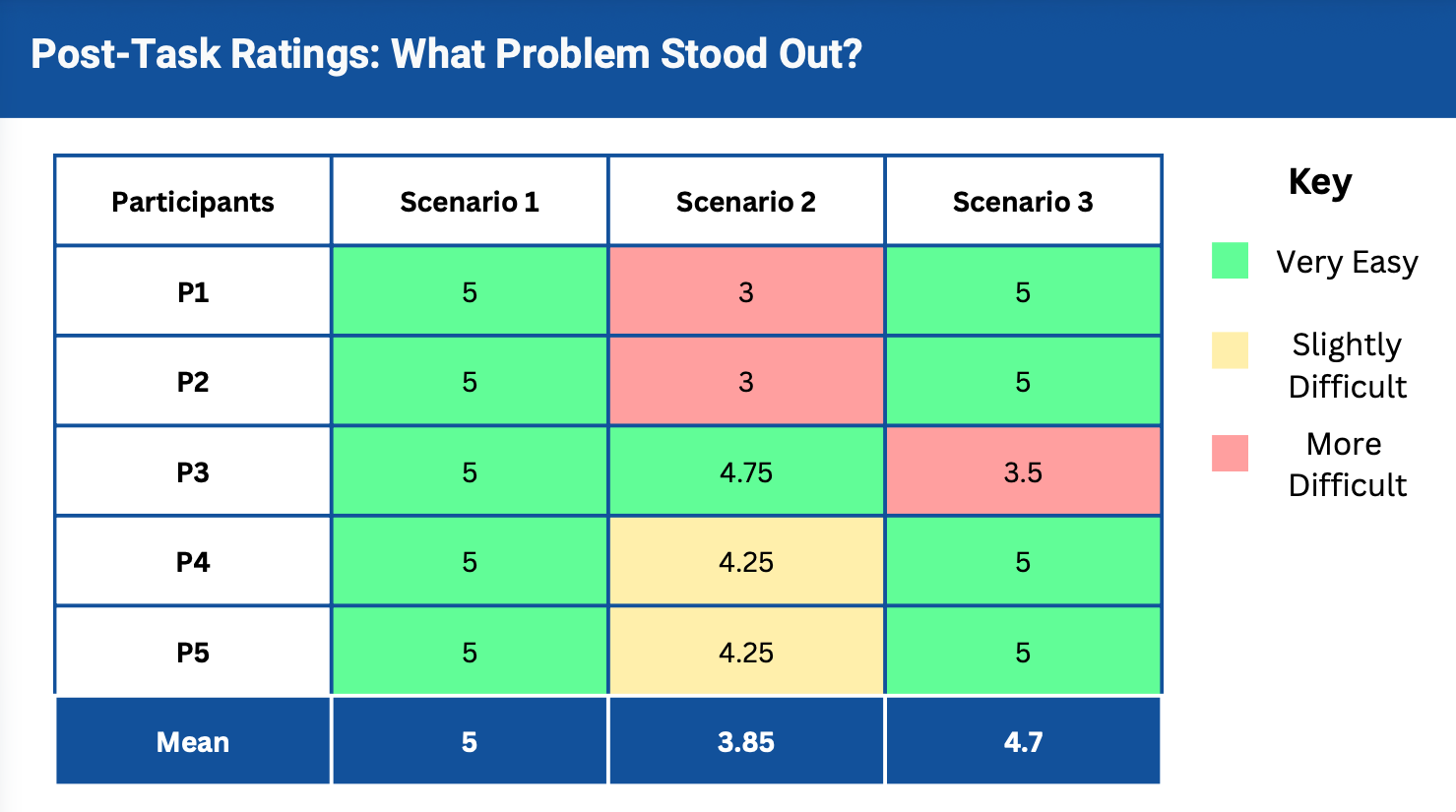Click the Scenario 2 mean value 3.85
The height and width of the screenshot is (812, 1456).
tap(746, 742)
